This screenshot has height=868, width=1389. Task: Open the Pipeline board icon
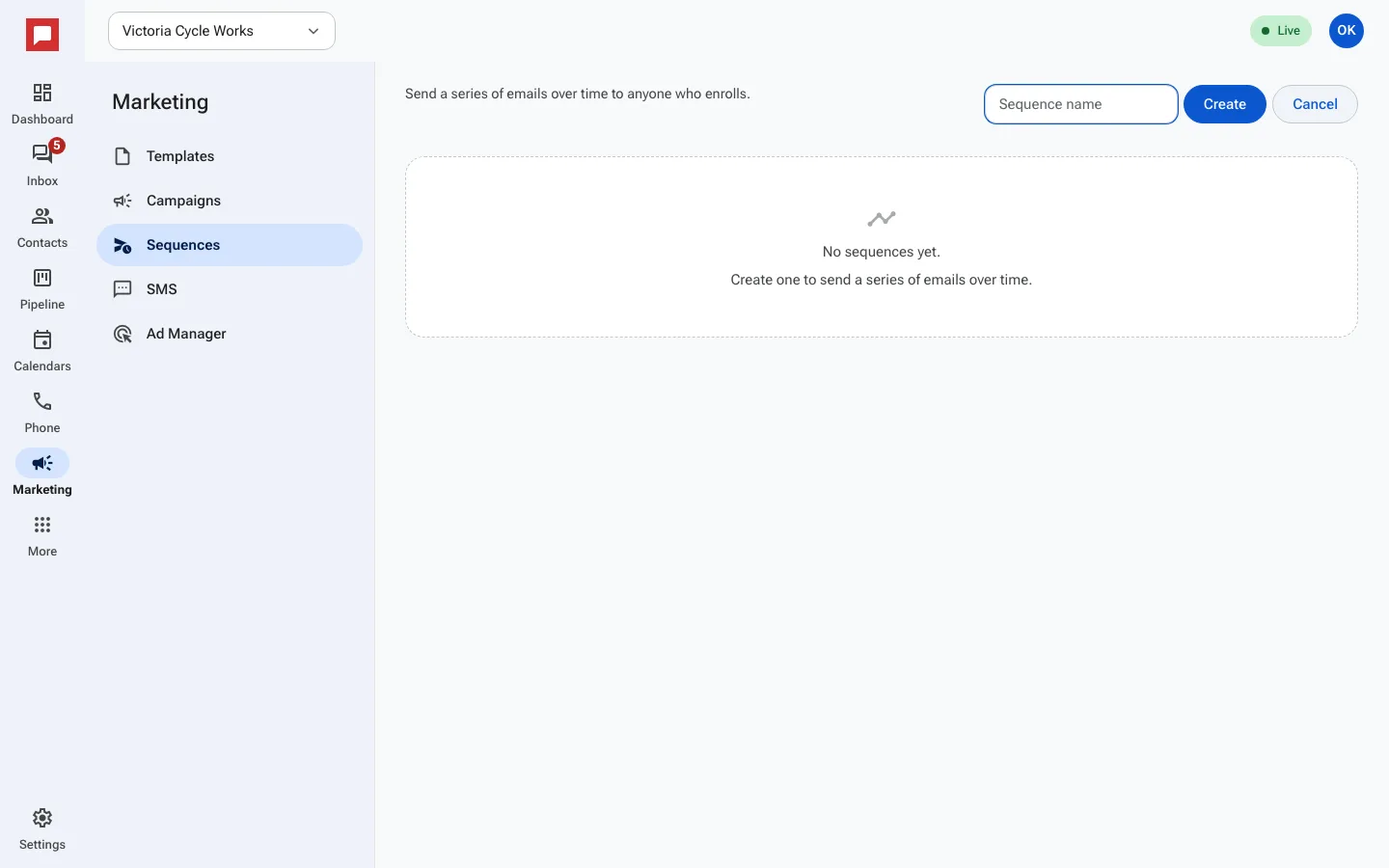pyautogui.click(x=42, y=278)
